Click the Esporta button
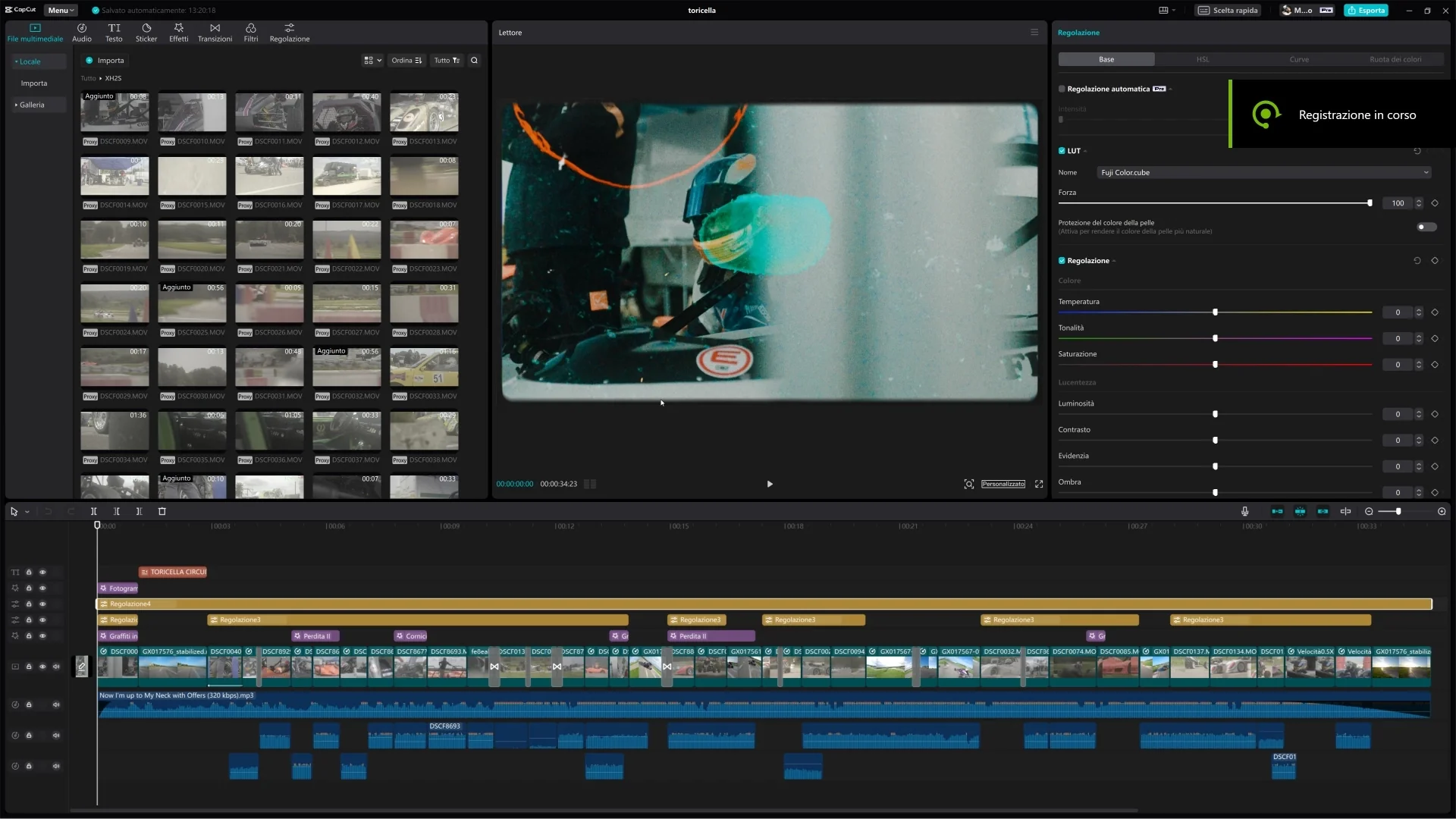Image resolution: width=1456 pixels, height=819 pixels. pyautogui.click(x=1366, y=10)
